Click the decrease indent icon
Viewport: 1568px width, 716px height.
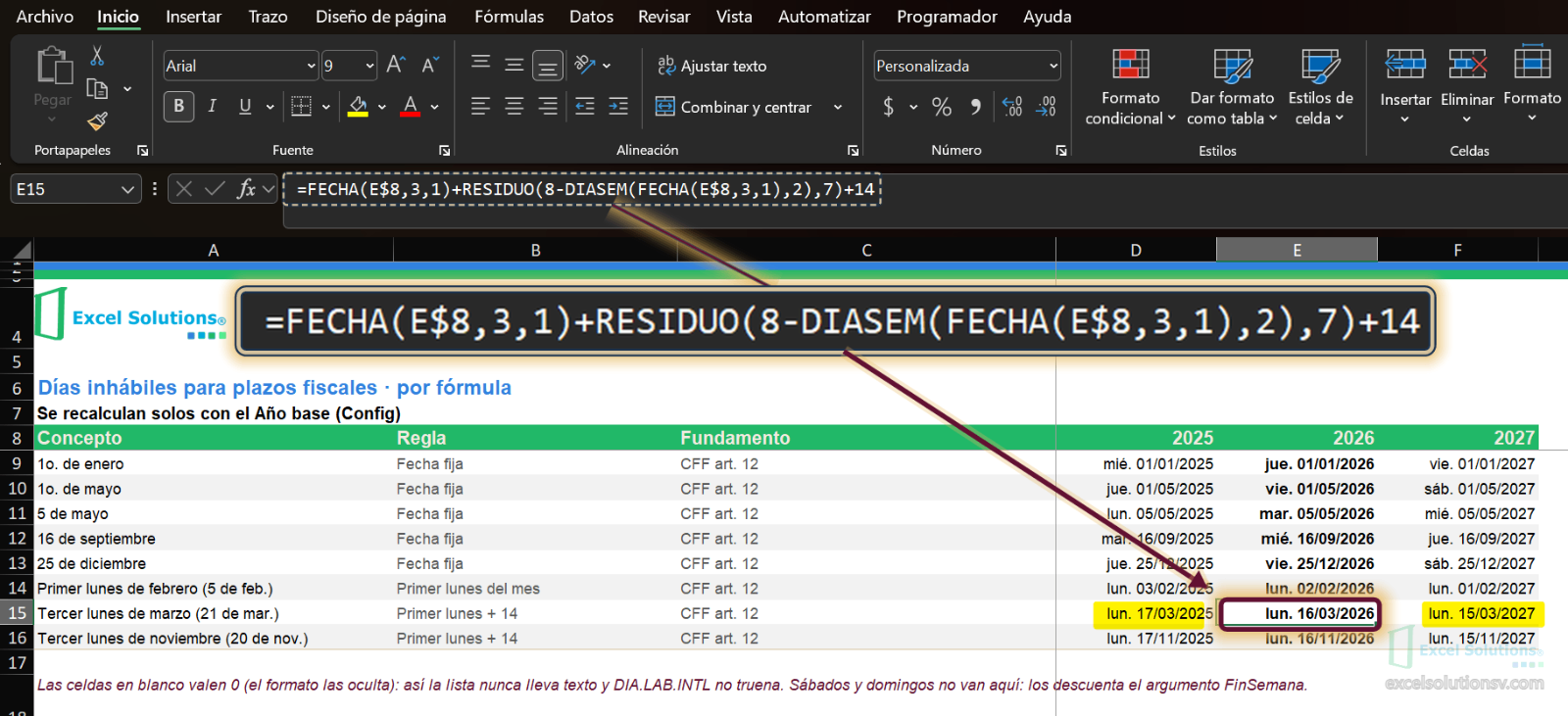(585, 106)
